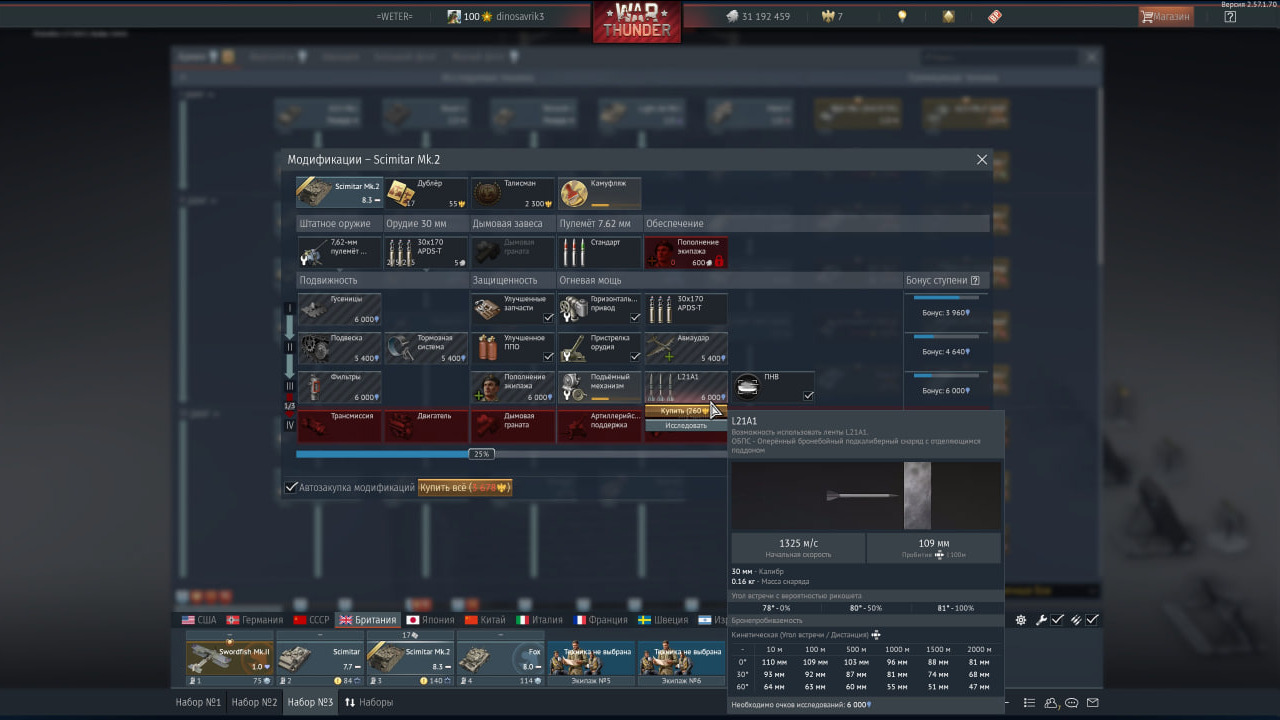Click the Бонус: 3 960 tier bonus

(946, 313)
